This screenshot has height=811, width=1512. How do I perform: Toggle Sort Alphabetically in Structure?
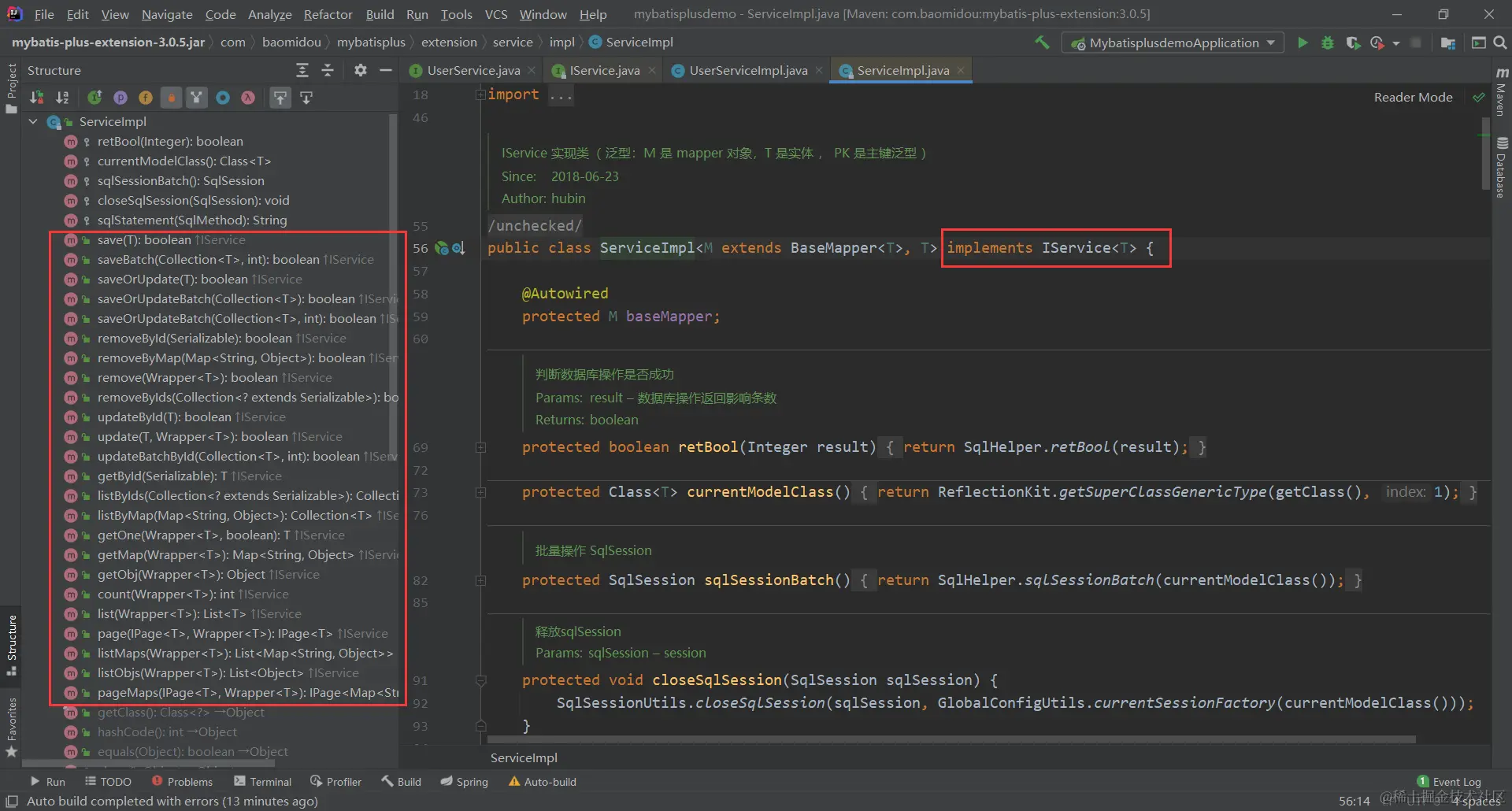(62, 98)
